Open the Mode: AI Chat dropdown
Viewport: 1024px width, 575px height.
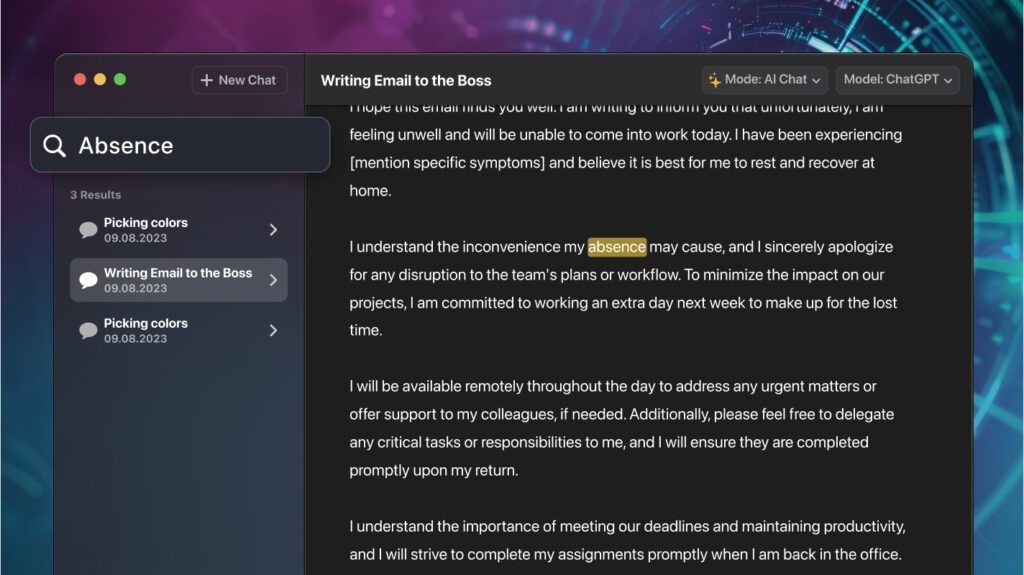[765, 80]
